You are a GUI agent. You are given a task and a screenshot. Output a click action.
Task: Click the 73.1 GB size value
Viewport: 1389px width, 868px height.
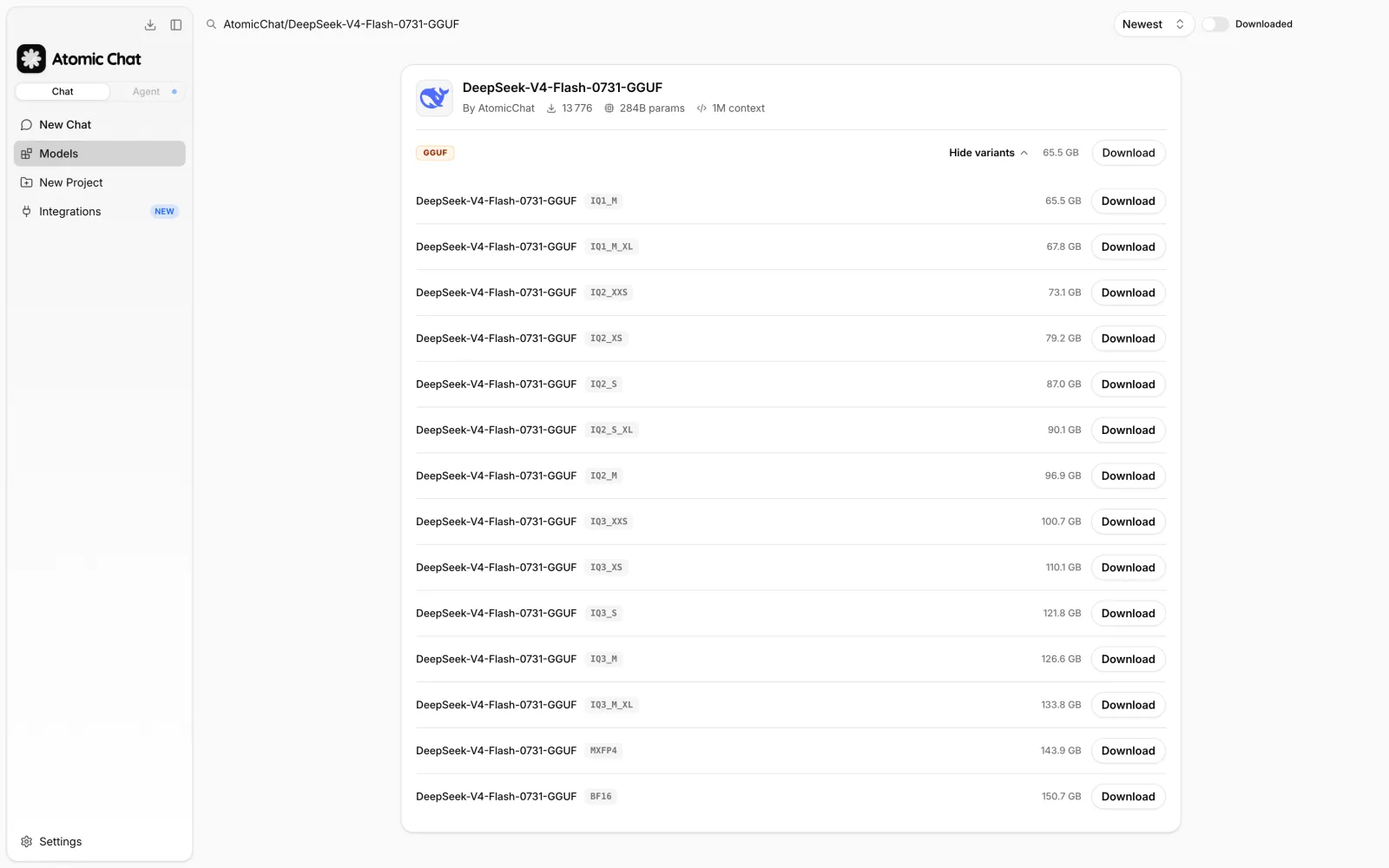tap(1065, 293)
